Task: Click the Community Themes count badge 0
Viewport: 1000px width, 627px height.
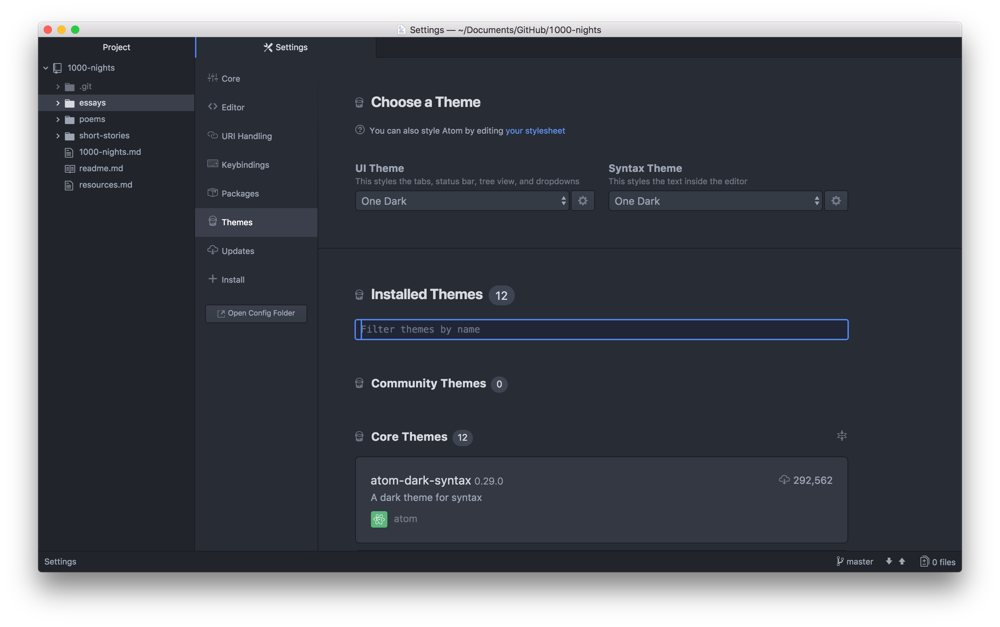Action: tap(499, 384)
